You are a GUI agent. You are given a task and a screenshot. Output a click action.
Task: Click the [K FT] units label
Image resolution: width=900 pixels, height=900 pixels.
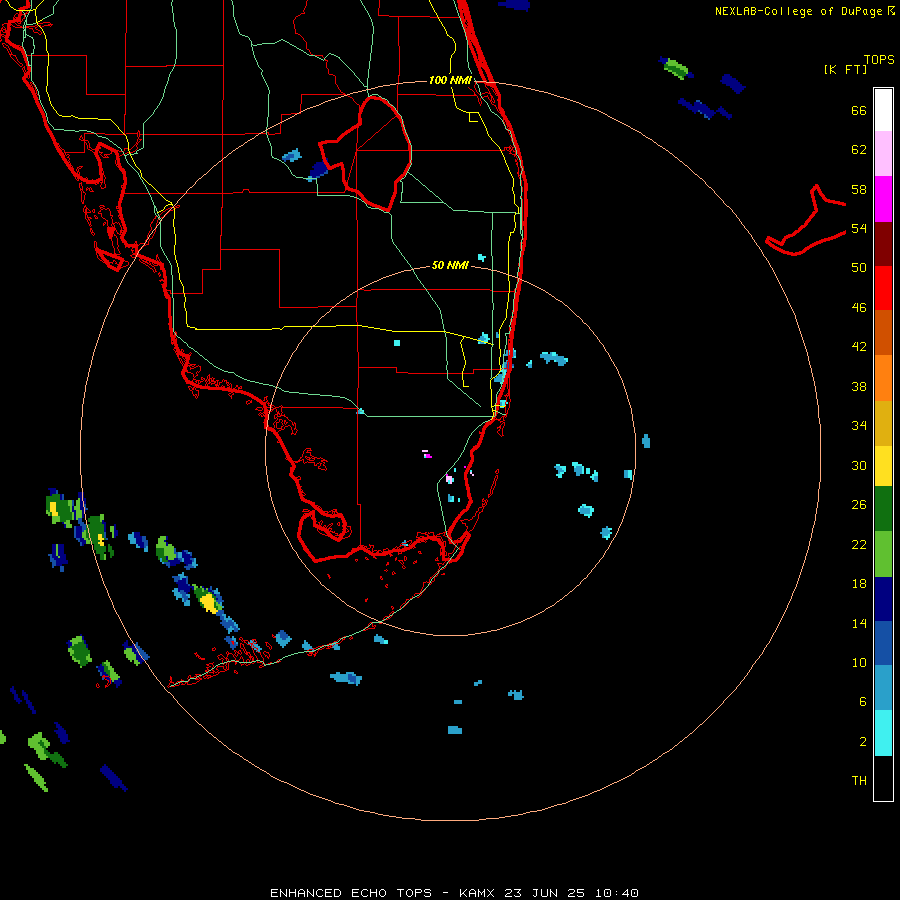[845, 69]
